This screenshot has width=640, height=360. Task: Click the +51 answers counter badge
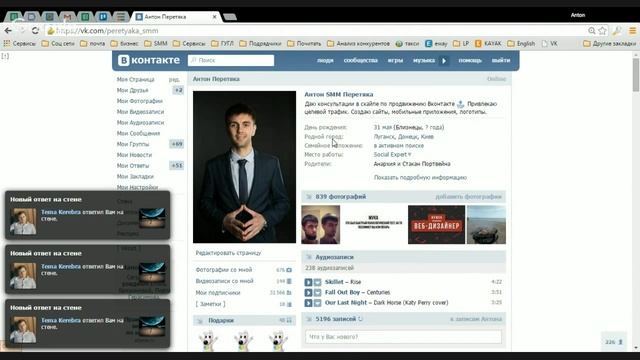pos(177,166)
